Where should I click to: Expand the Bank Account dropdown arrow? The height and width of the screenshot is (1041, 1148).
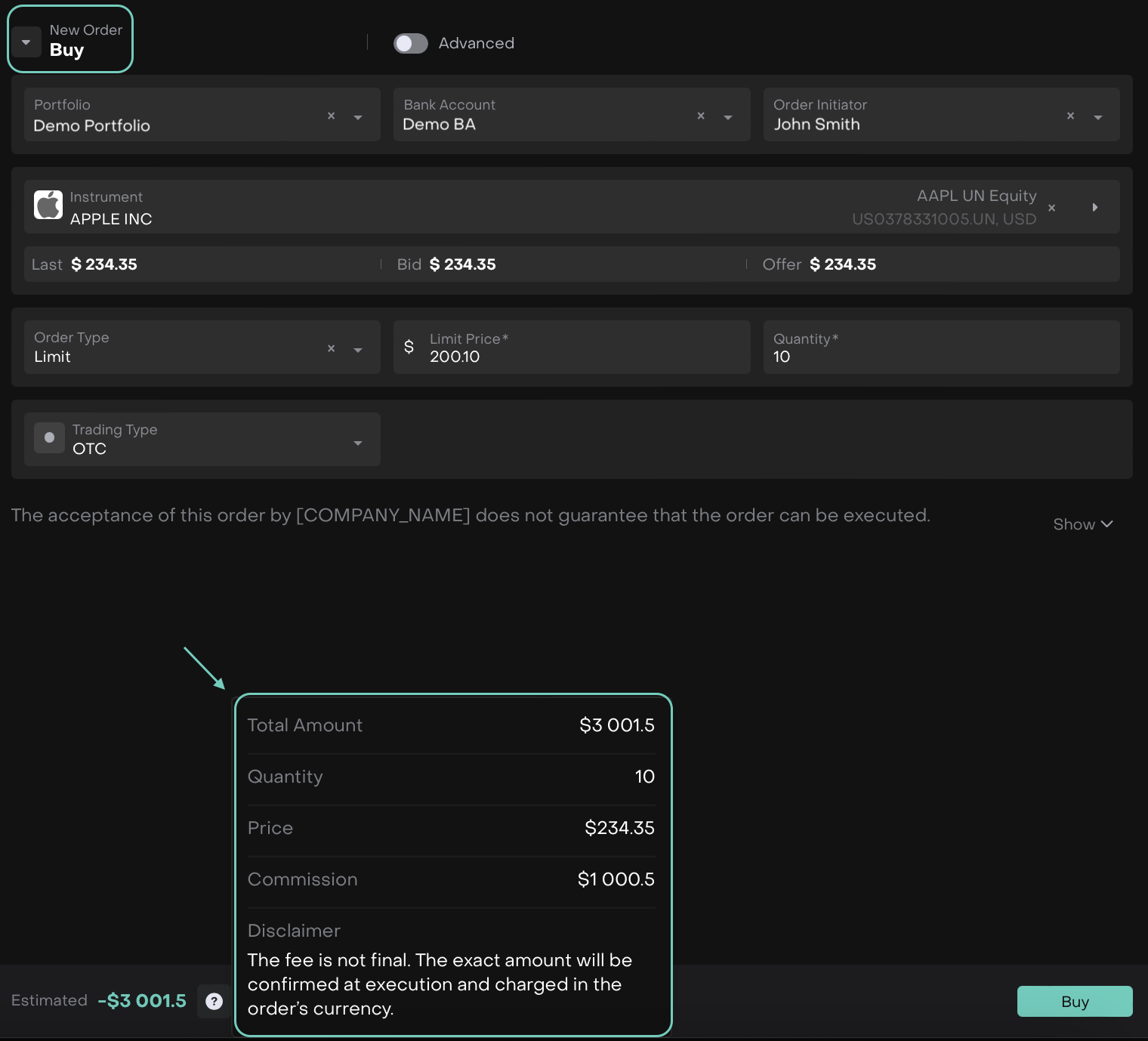pyautogui.click(x=728, y=117)
